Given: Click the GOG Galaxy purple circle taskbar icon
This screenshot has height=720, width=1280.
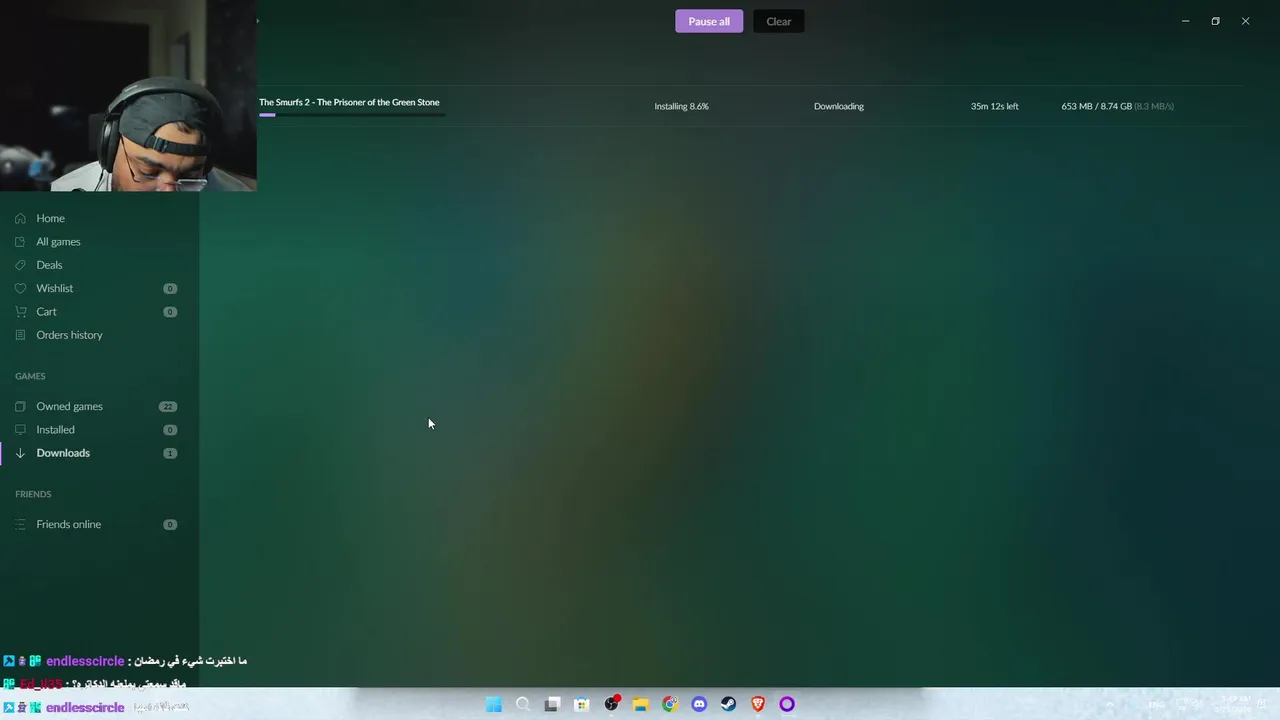Looking at the screenshot, I should pyautogui.click(x=787, y=704).
